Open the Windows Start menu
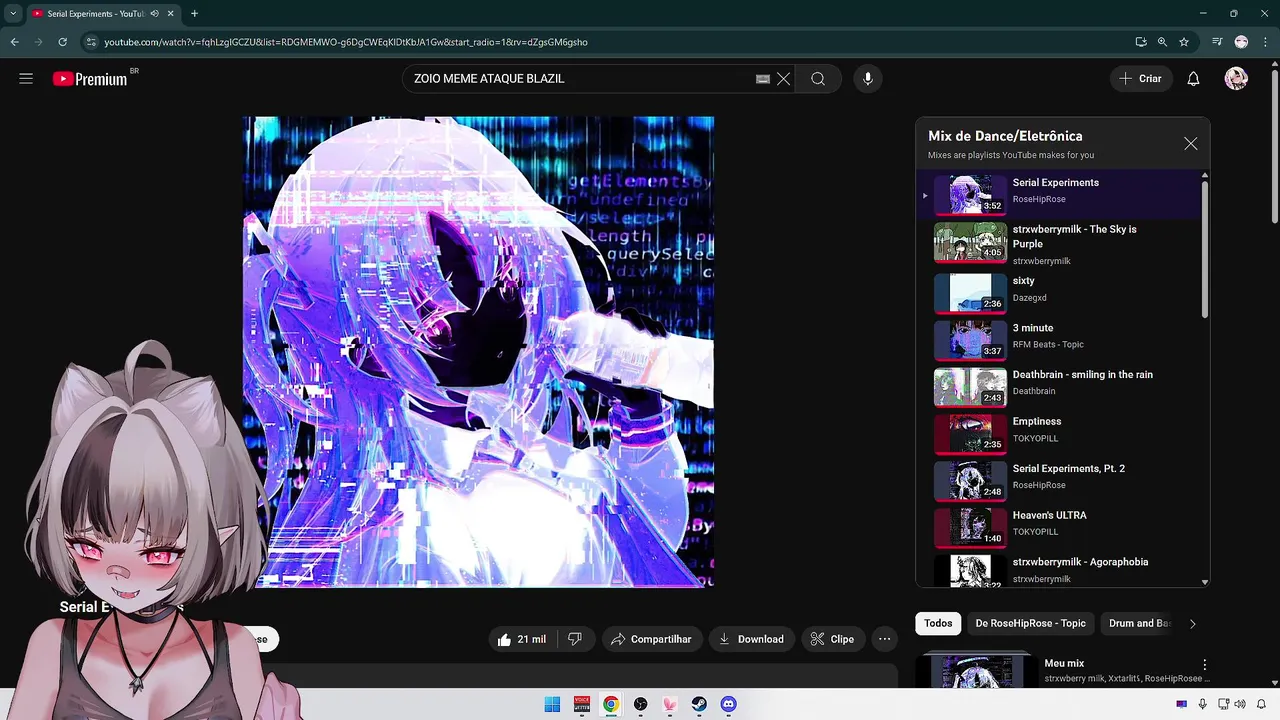 552,704
